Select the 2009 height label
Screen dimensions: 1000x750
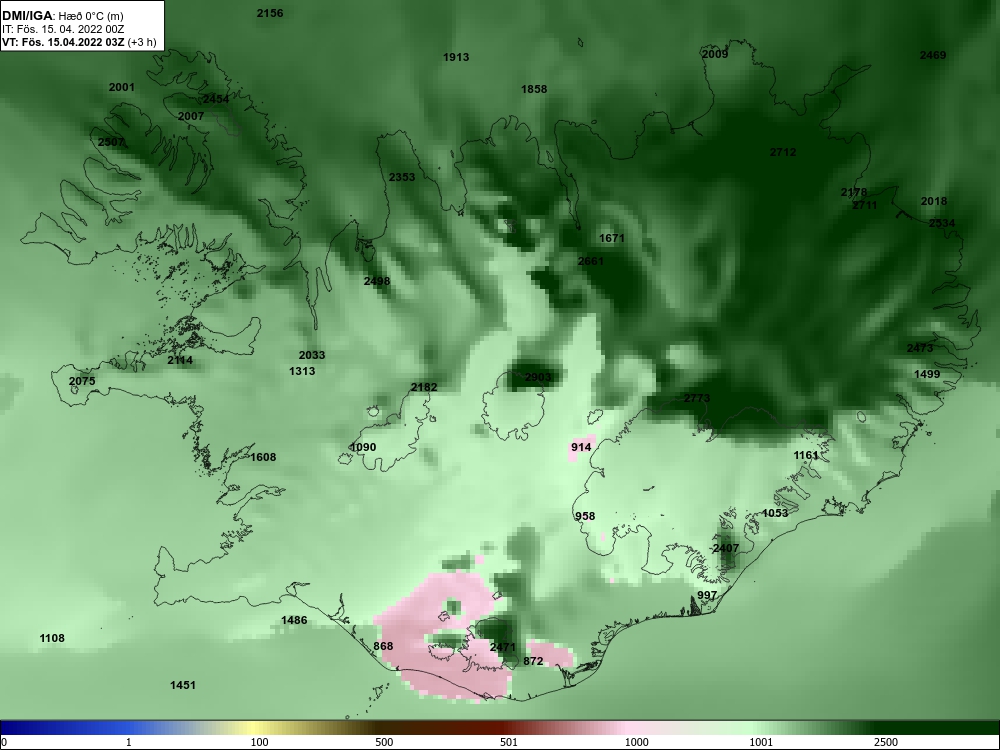tap(715, 55)
